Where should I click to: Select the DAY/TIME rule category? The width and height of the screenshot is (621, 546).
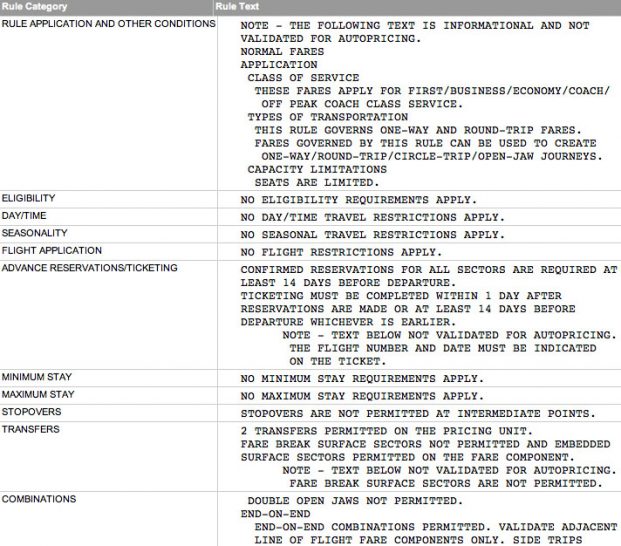tap(26, 215)
